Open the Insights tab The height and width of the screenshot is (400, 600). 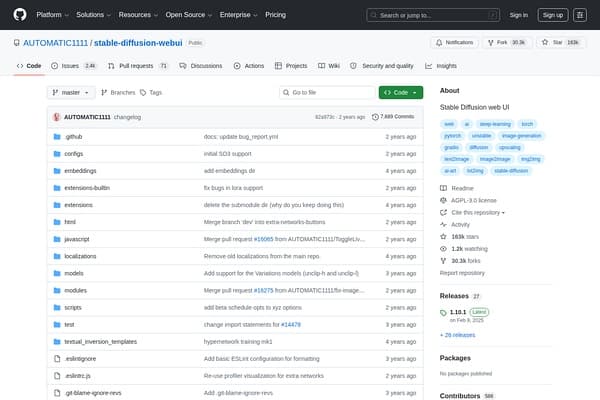tap(441, 66)
